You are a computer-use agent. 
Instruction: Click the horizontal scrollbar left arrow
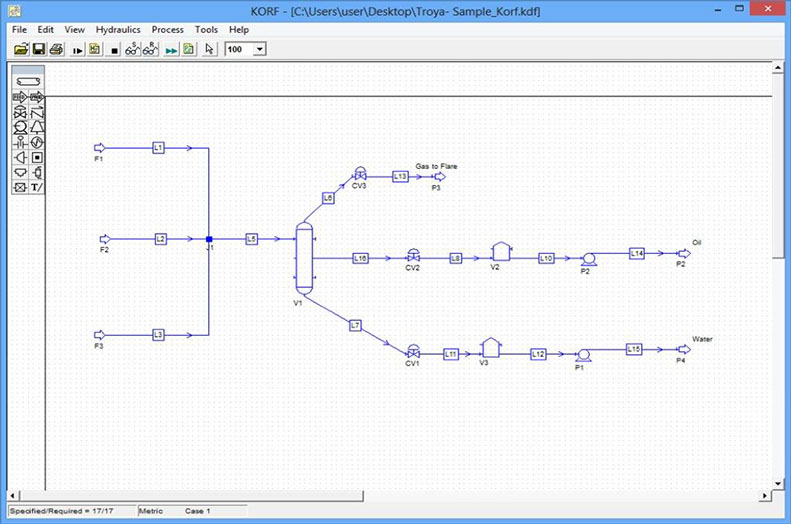pos(16,496)
